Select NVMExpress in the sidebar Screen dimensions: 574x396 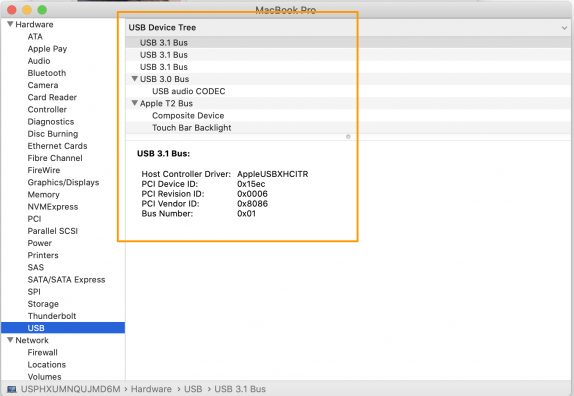[53, 206]
